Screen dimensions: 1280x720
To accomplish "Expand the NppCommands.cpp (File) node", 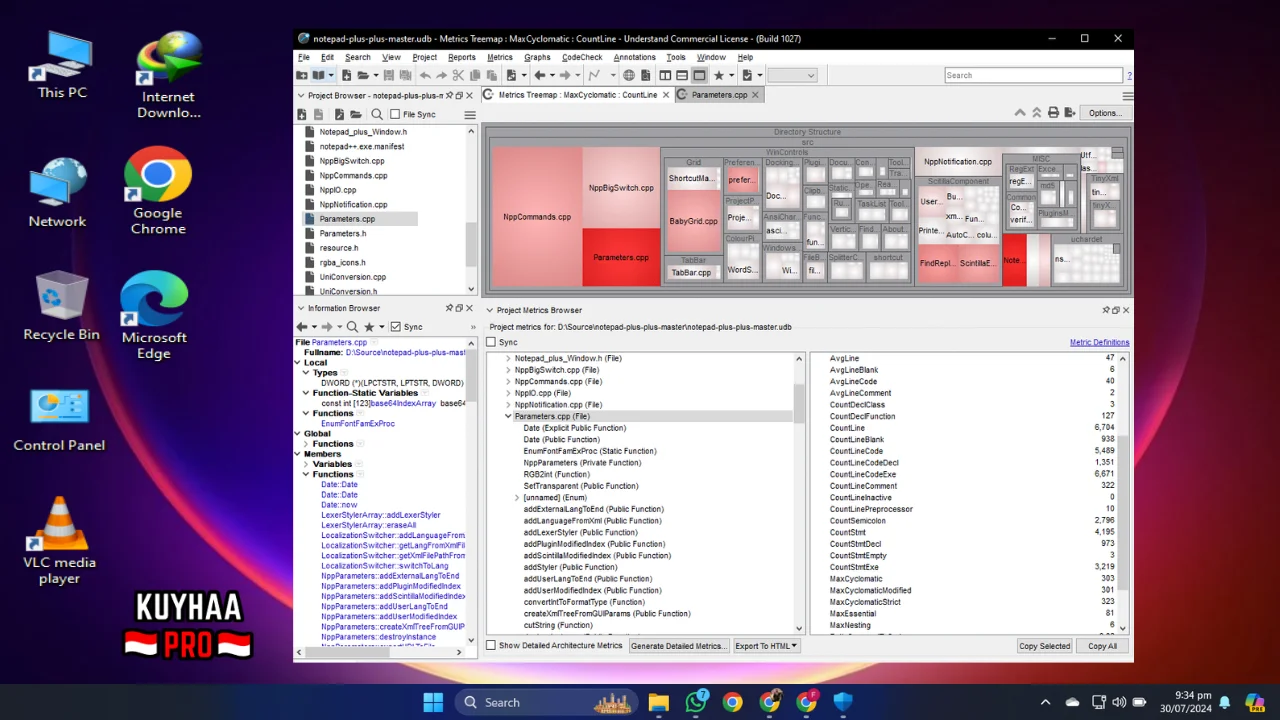I will (x=508, y=381).
